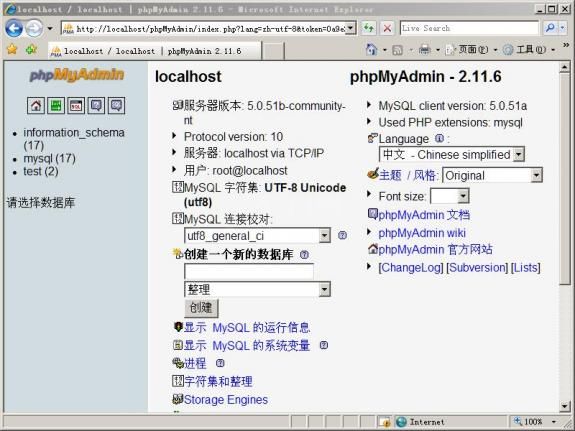The height and width of the screenshot is (431, 575).
Task: Open the Storage Engines link
Action: click(226, 399)
